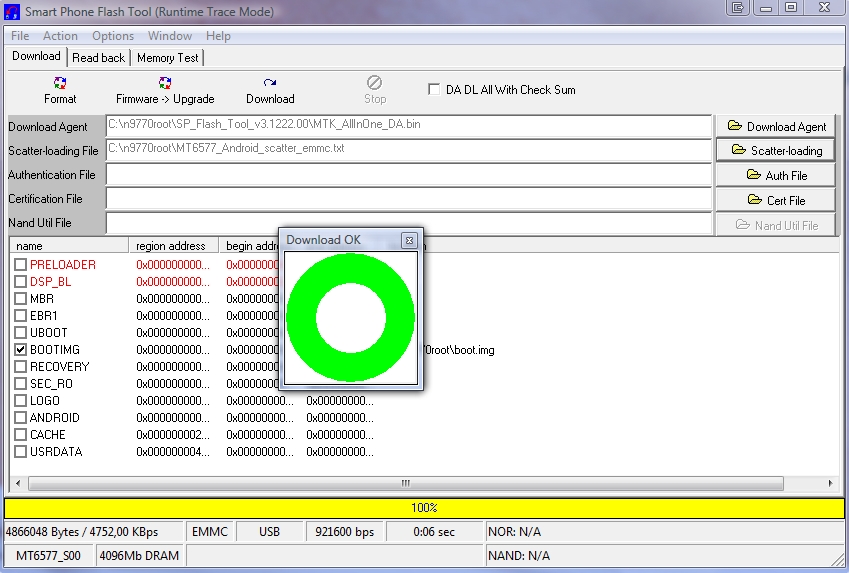Click the yellow 100% progress bar
The height and width of the screenshot is (573, 849).
[x=424, y=508]
